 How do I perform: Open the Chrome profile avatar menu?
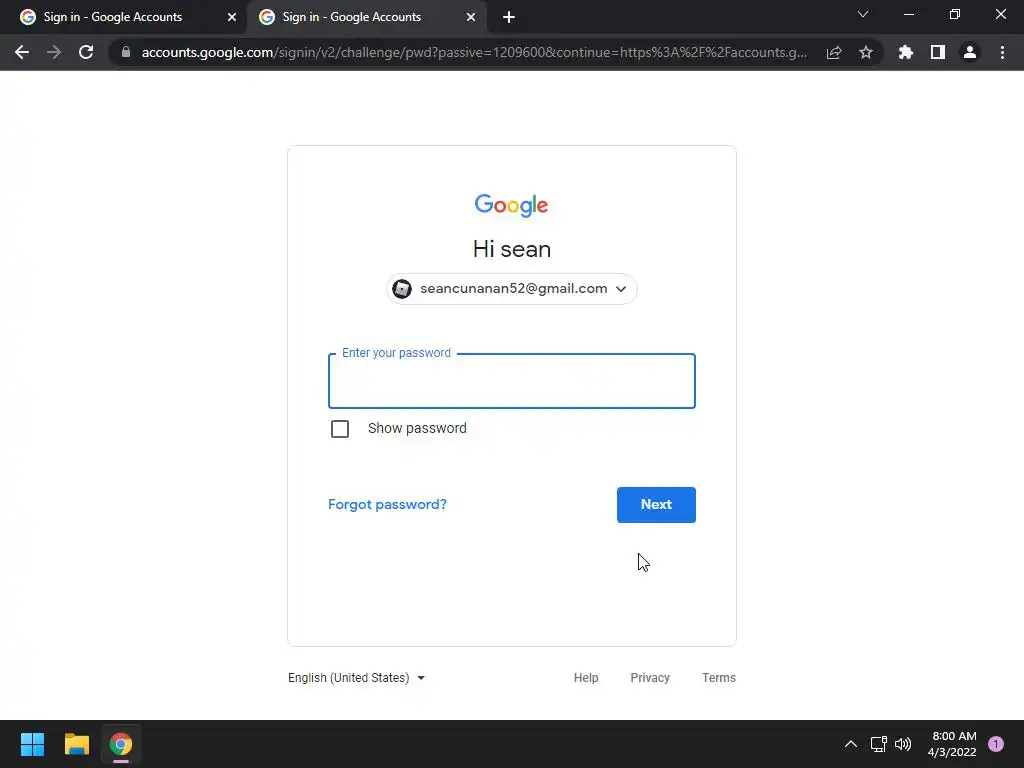pos(970,52)
